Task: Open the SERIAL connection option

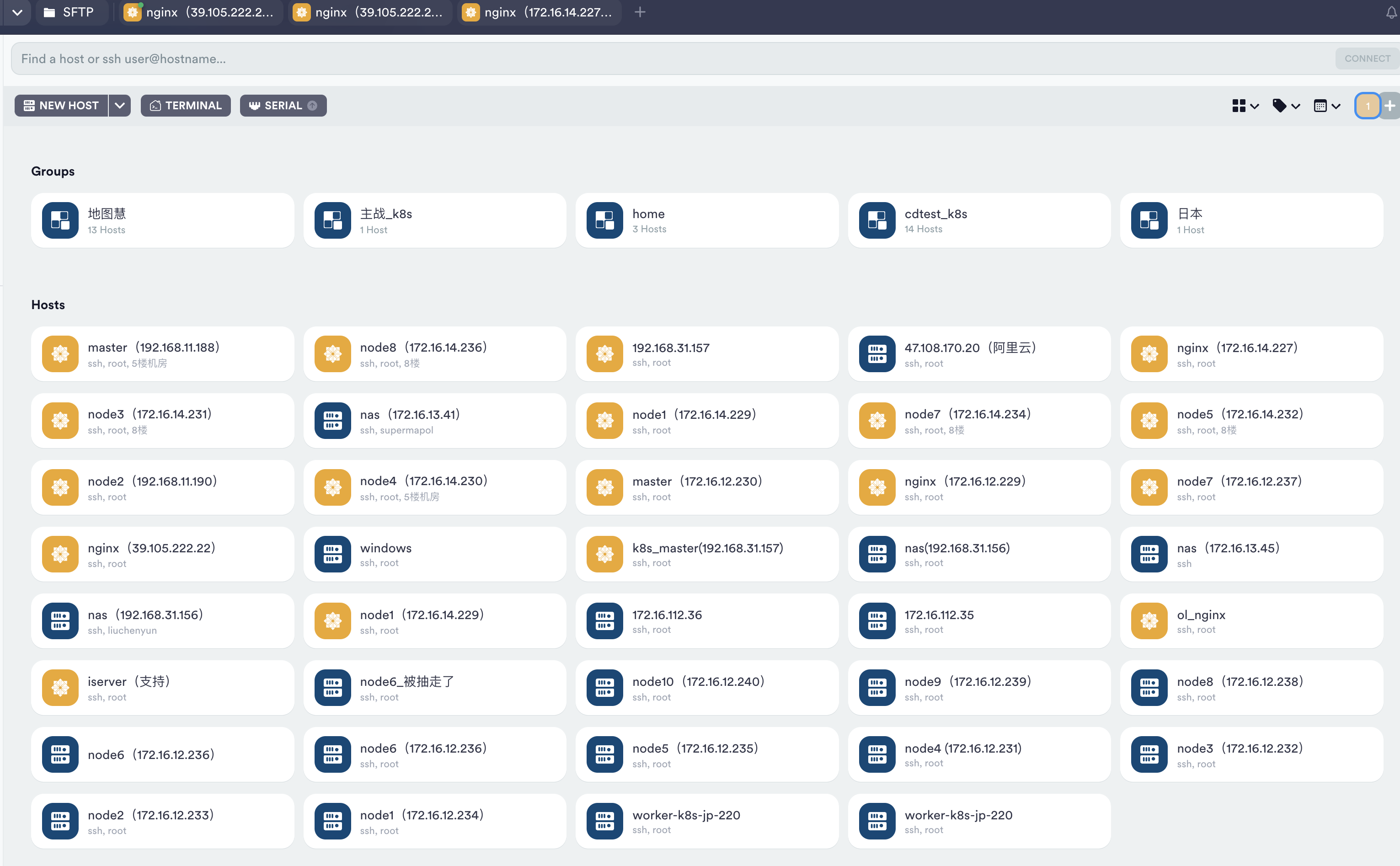Action: click(x=283, y=105)
